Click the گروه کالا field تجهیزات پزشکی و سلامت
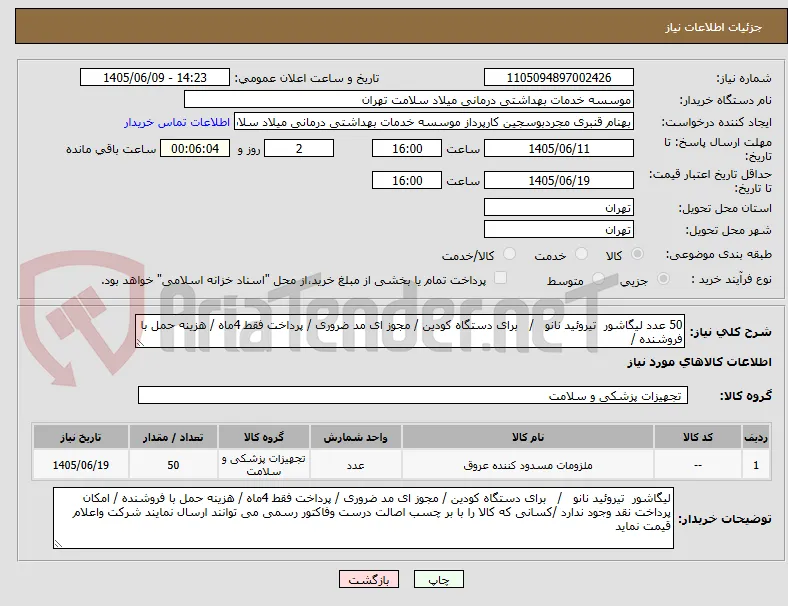The image size is (788, 606). (x=413, y=395)
